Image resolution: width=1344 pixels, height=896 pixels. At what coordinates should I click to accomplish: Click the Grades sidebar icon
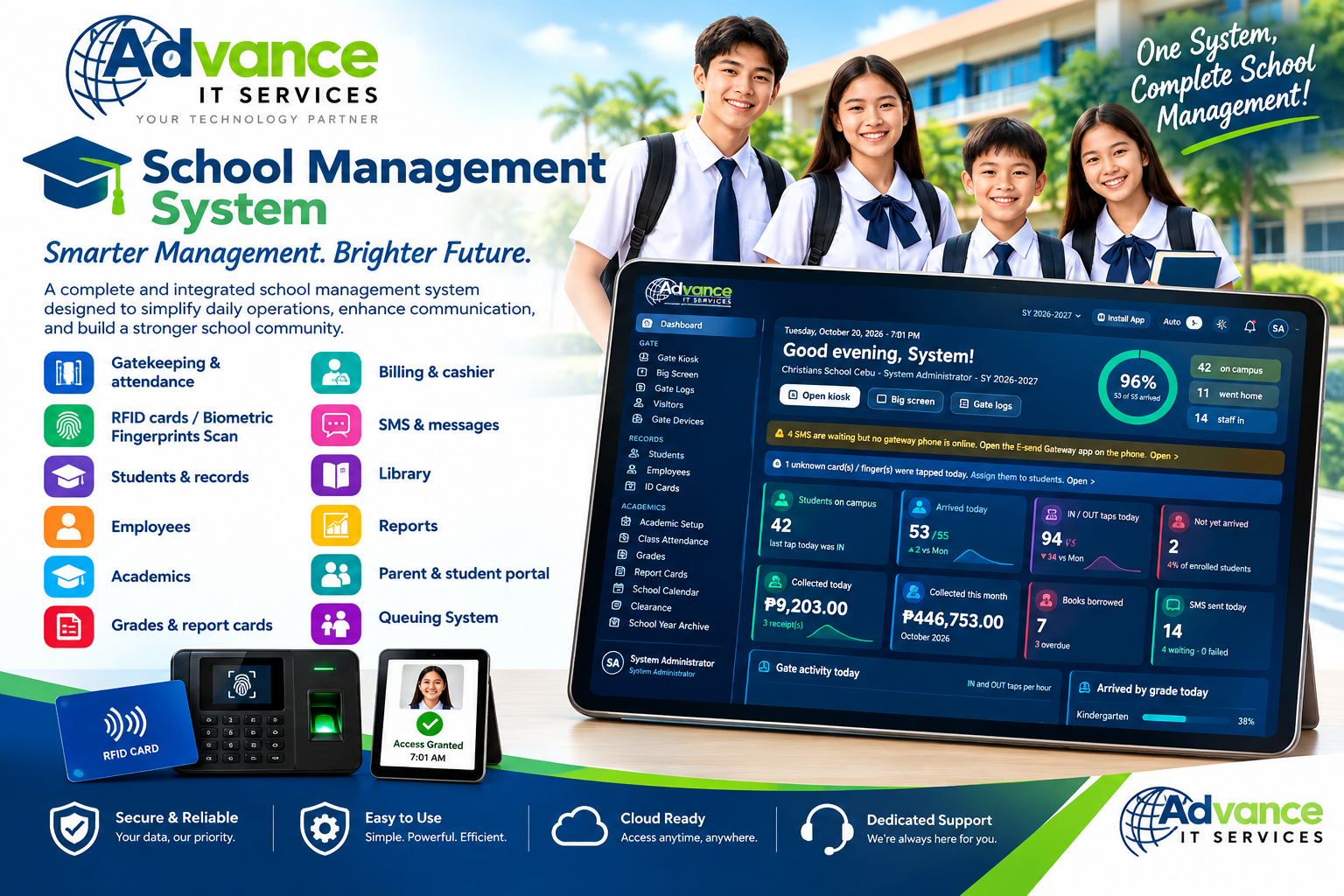[622, 555]
